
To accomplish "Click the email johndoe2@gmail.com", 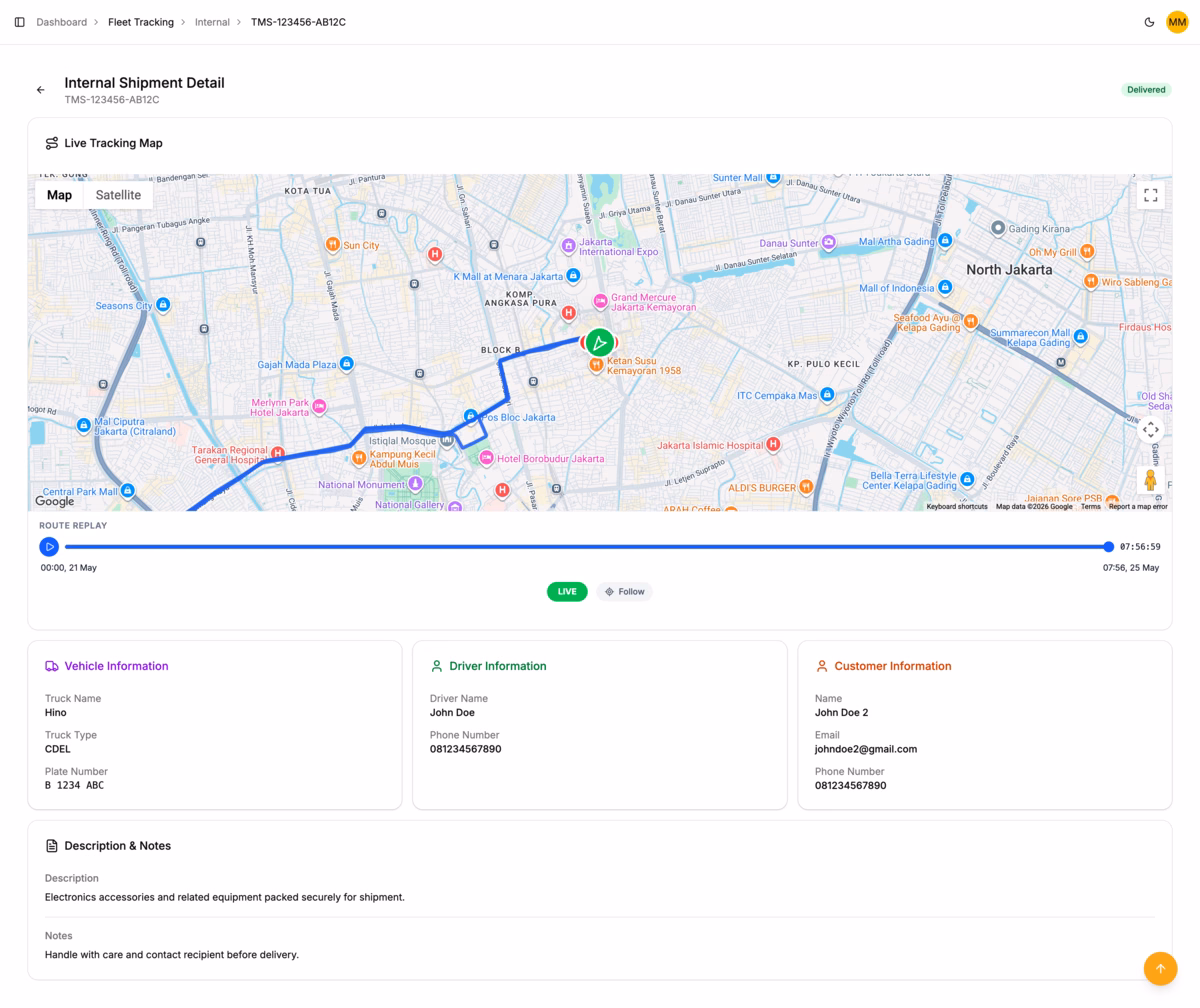I will coord(866,749).
